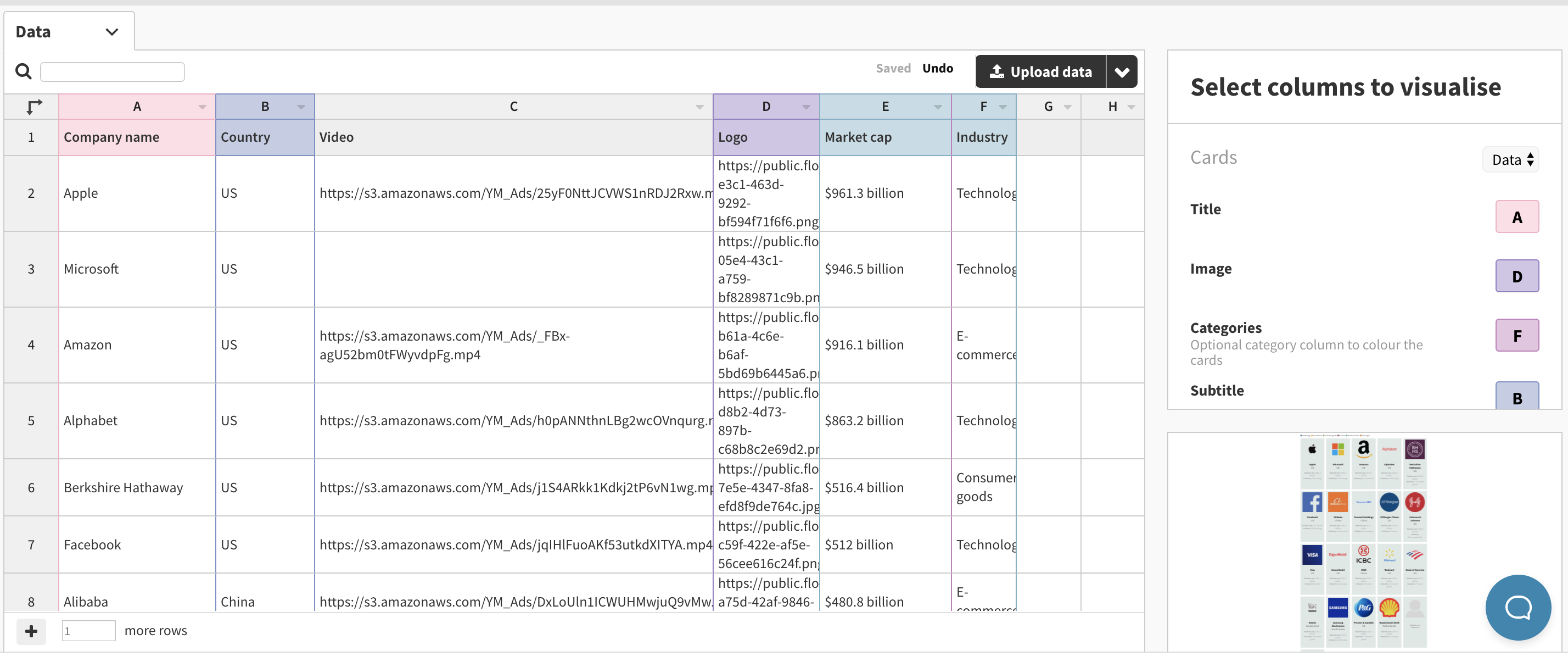This screenshot has width=1568, height=656.
Task: Click the plus icon to add rows
Action: (31, 631)
